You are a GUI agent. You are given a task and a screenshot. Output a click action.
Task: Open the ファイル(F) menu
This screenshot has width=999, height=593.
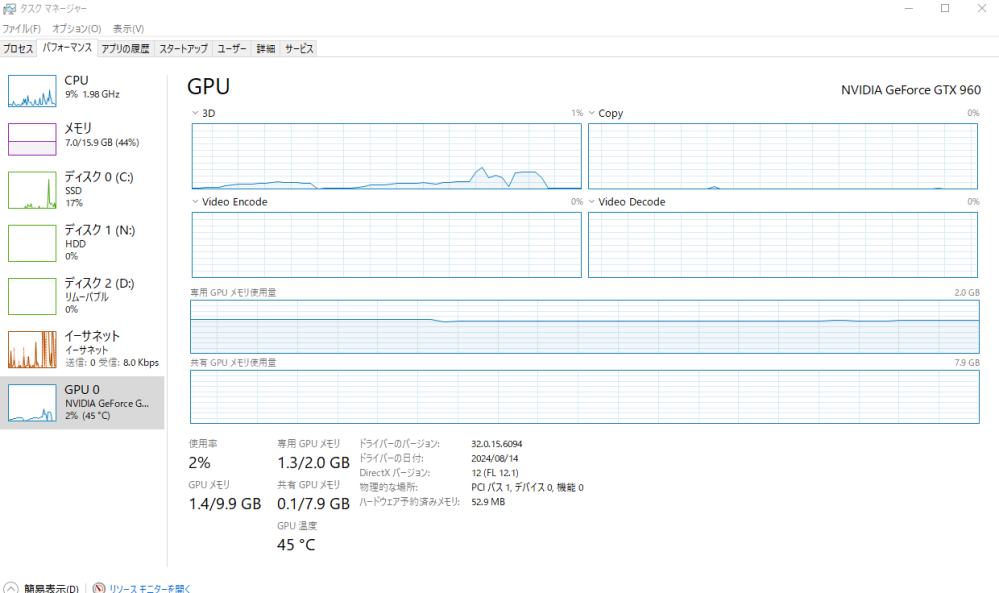(x=21, y=29)
